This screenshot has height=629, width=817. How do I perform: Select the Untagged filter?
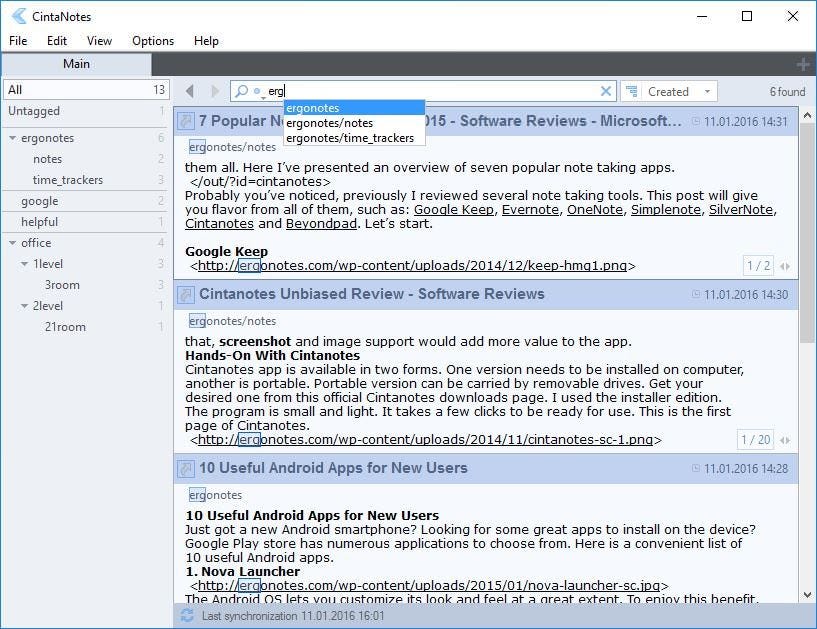[x=86, y=111]
